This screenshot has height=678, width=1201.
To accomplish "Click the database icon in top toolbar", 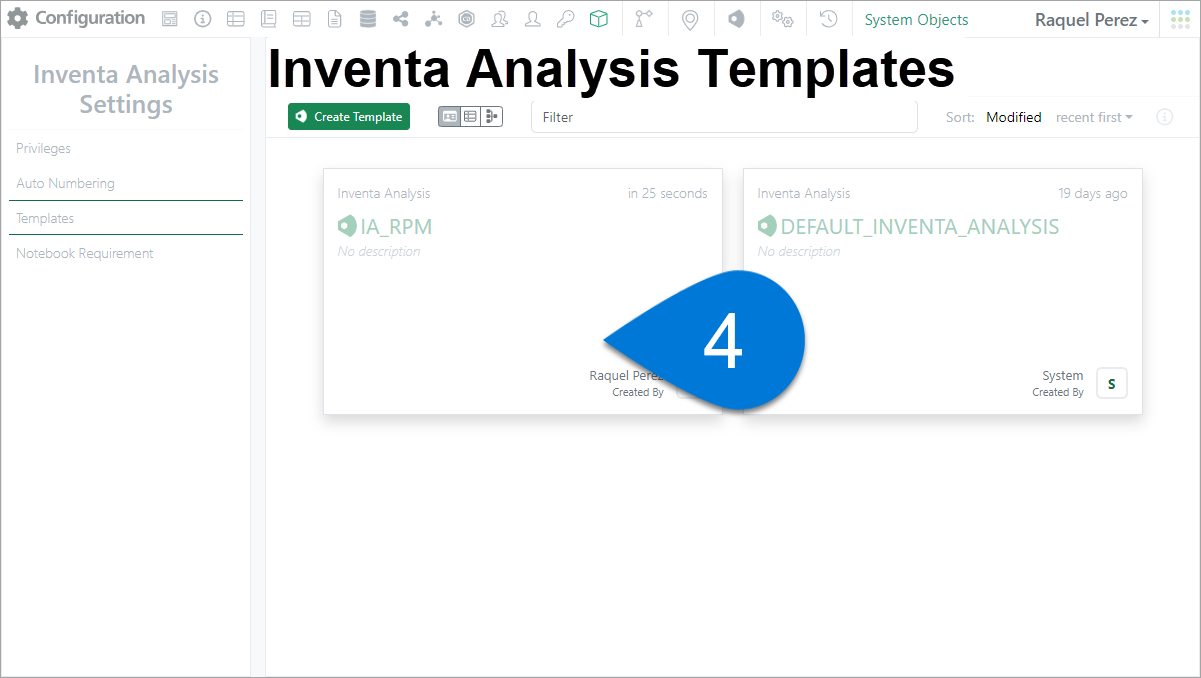I will click(x=368, y=19).
